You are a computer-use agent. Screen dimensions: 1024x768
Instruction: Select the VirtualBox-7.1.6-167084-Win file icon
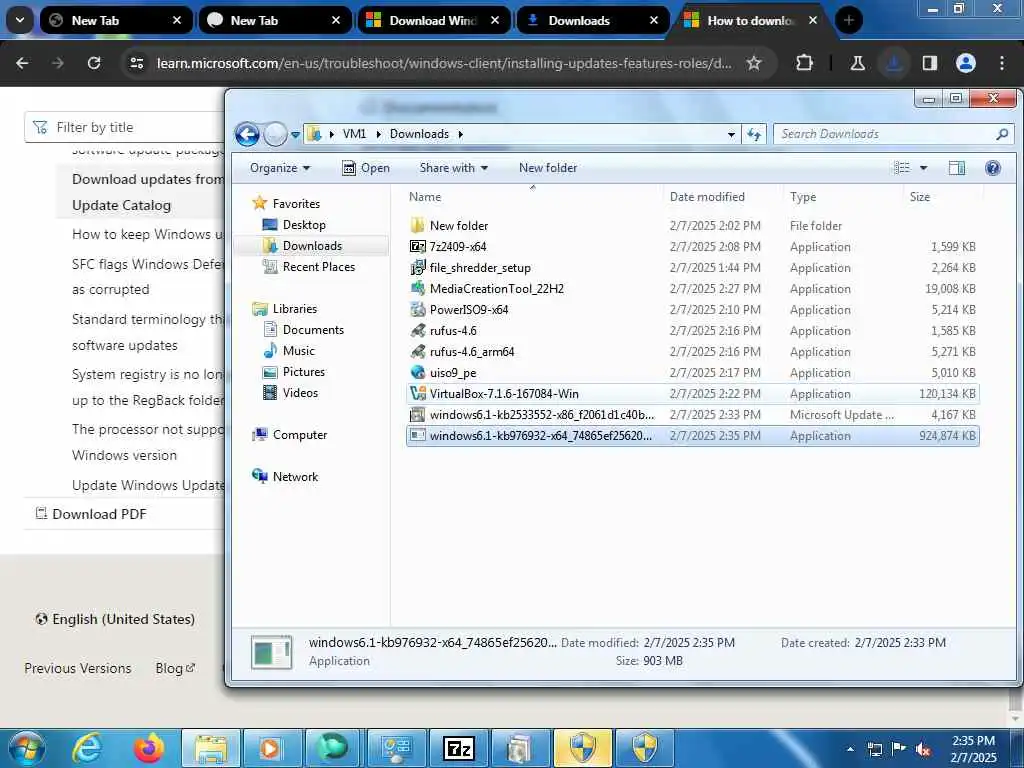pos(417,394)
